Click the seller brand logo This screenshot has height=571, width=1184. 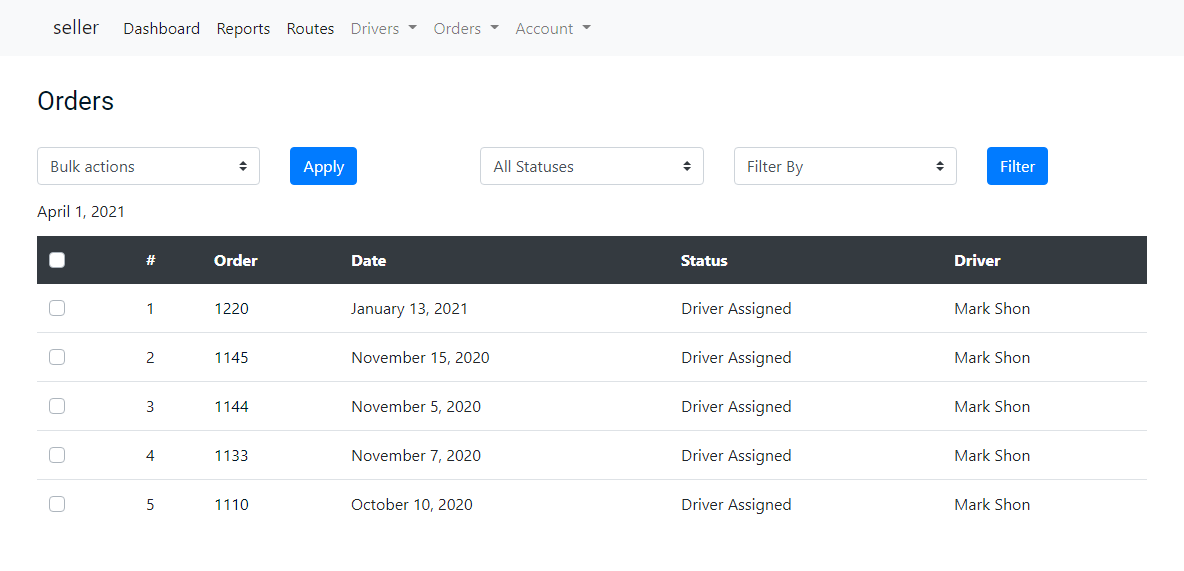pos(76,28)
